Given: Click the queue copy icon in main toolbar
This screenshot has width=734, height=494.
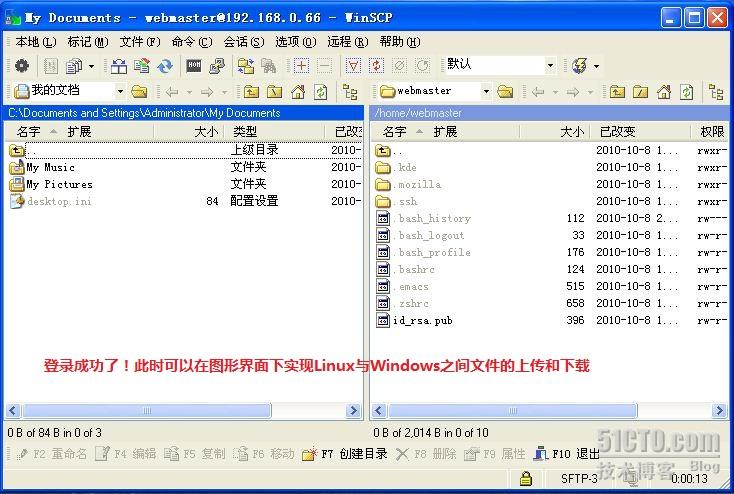Looking at the screenshot, I should point(73,66).
